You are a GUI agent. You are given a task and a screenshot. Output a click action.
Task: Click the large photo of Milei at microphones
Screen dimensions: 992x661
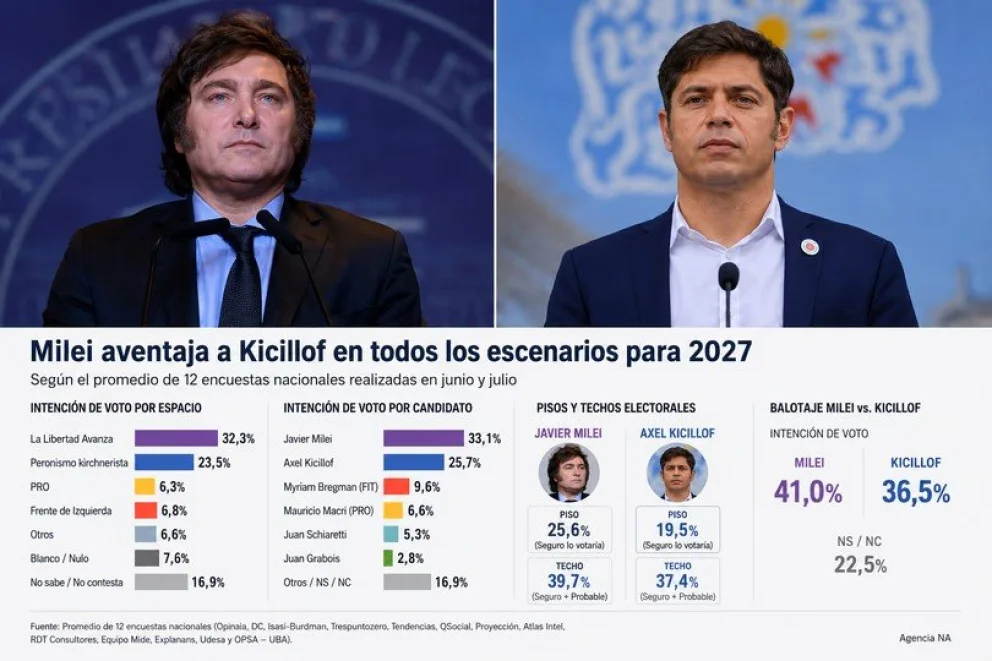(247, 163)
